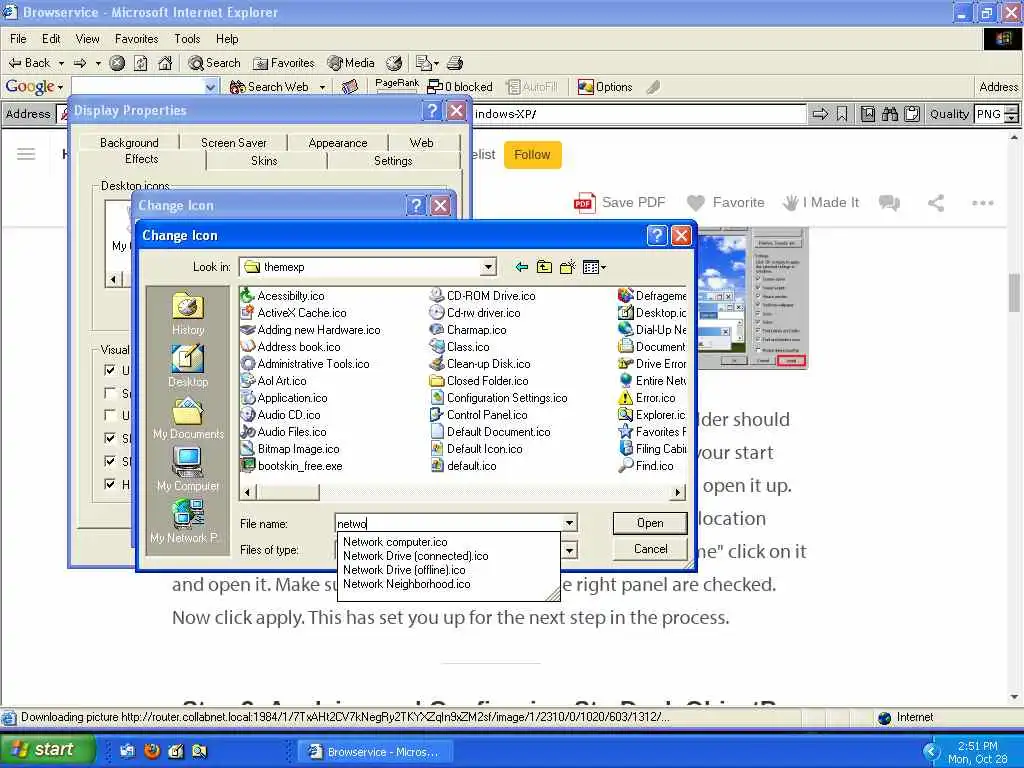Go up one folder level
1024x768 pixels.
(x=544, y=267)
